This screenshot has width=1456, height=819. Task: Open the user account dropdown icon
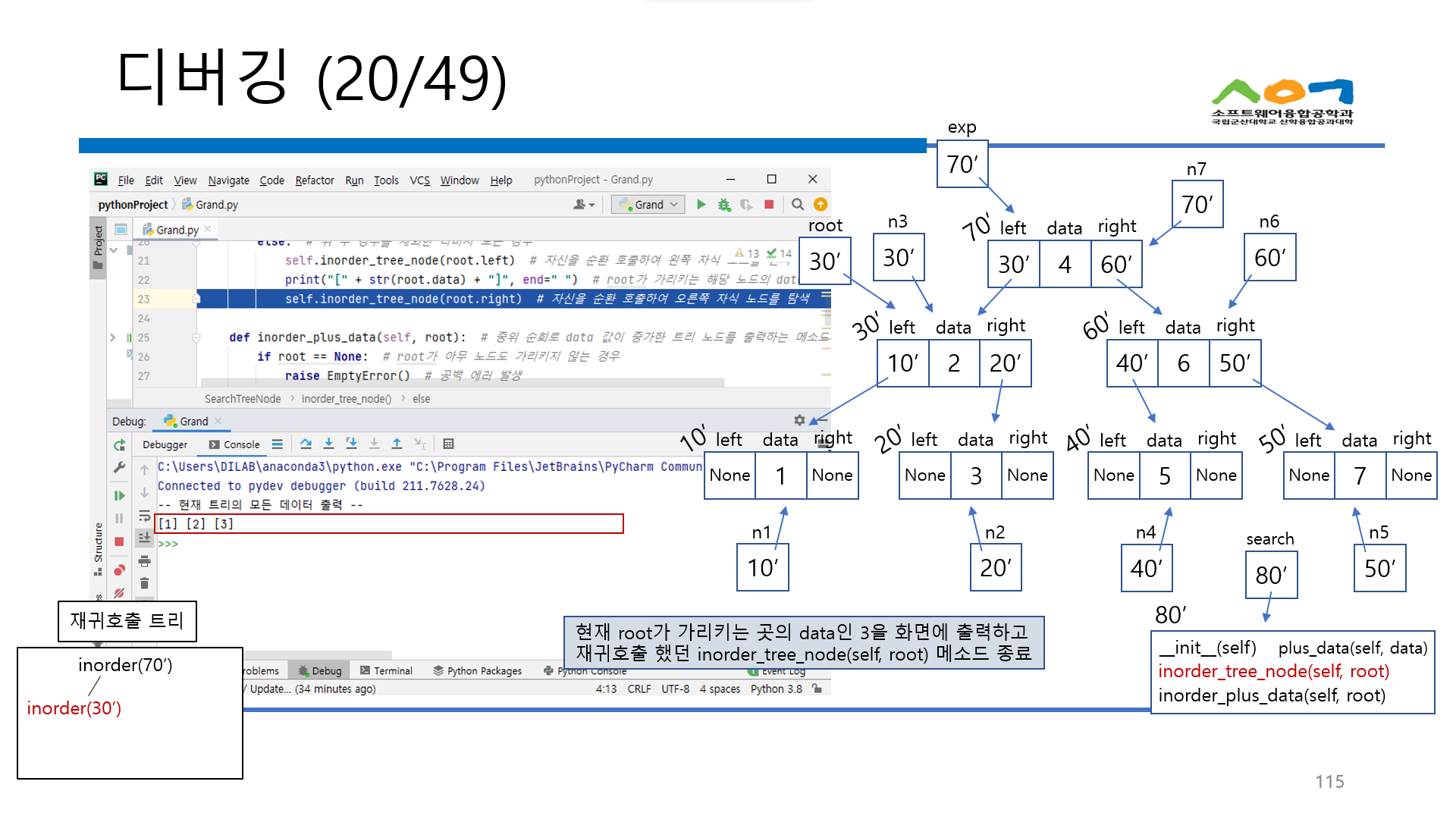tap(584, 205)
